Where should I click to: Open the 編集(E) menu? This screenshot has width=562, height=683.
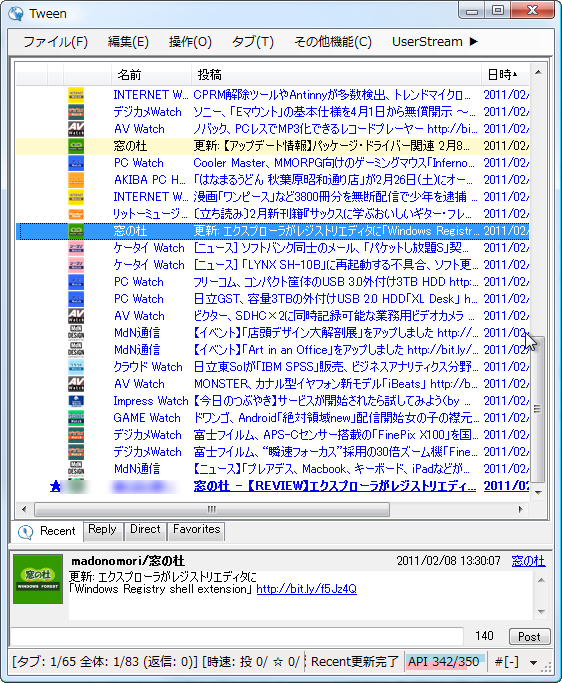[128, 42]
